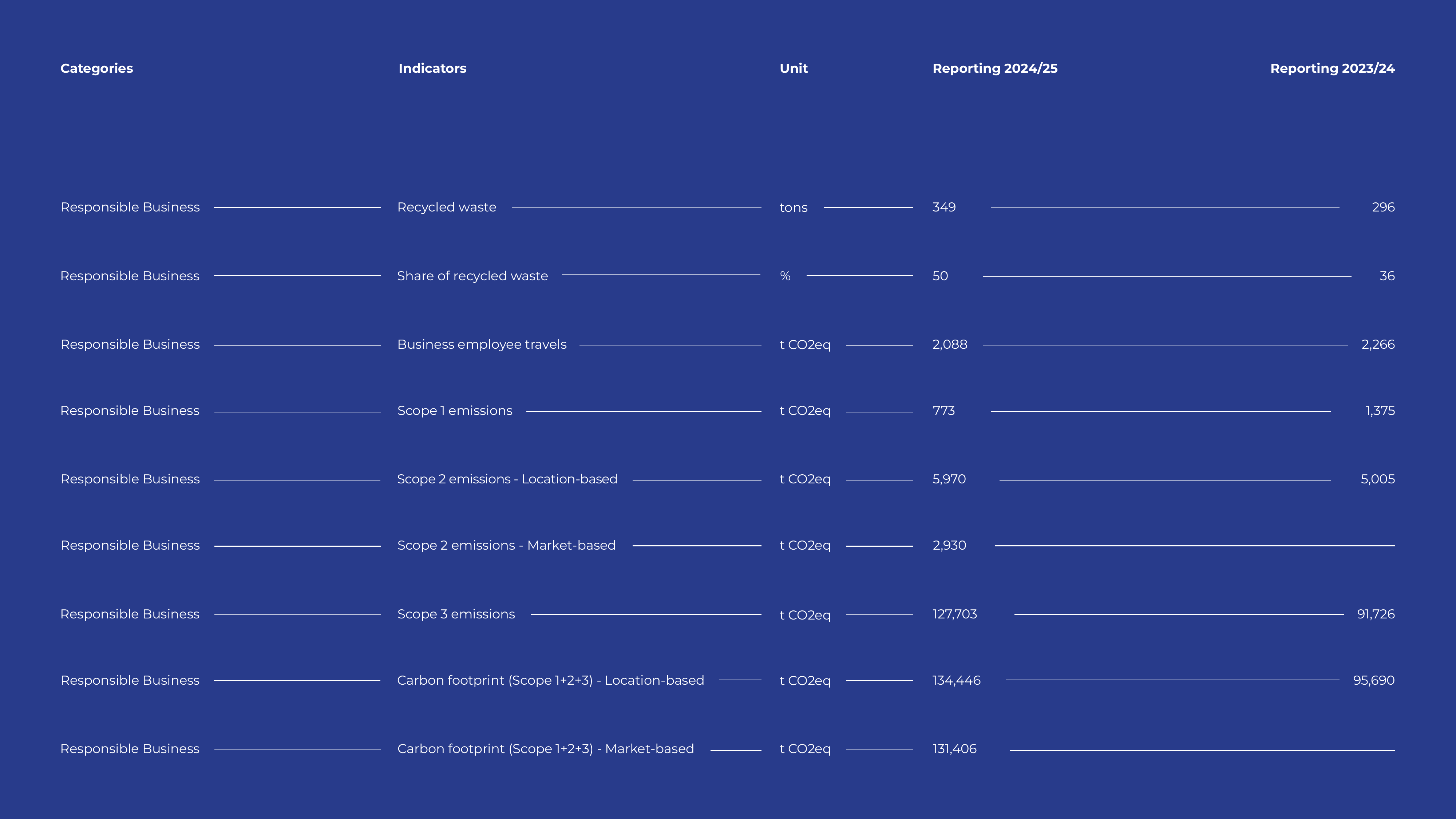Click the 2023/24 value 2,266

point(1378,344)
